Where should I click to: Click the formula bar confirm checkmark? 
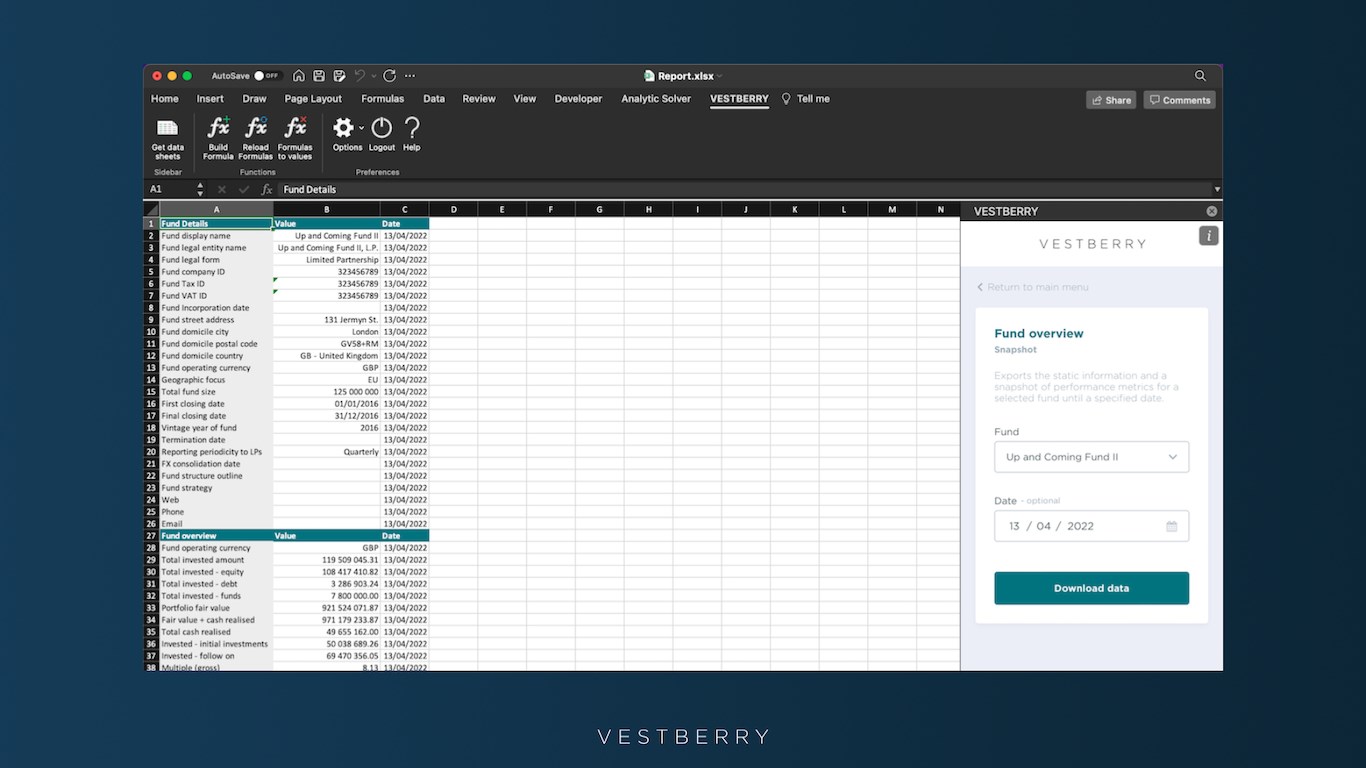[244, 189]
